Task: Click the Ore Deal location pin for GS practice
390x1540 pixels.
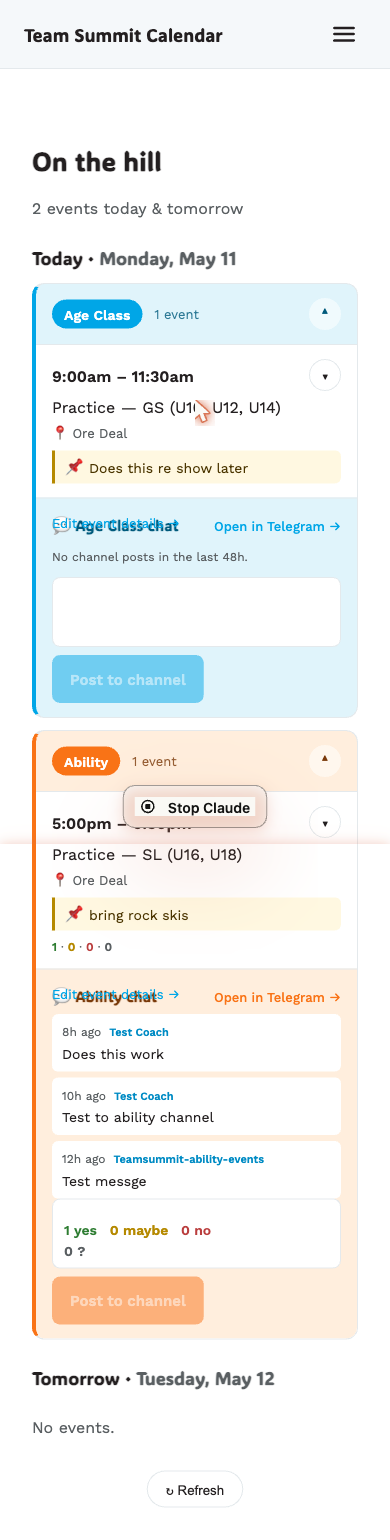Action: [x=60, y=433]
